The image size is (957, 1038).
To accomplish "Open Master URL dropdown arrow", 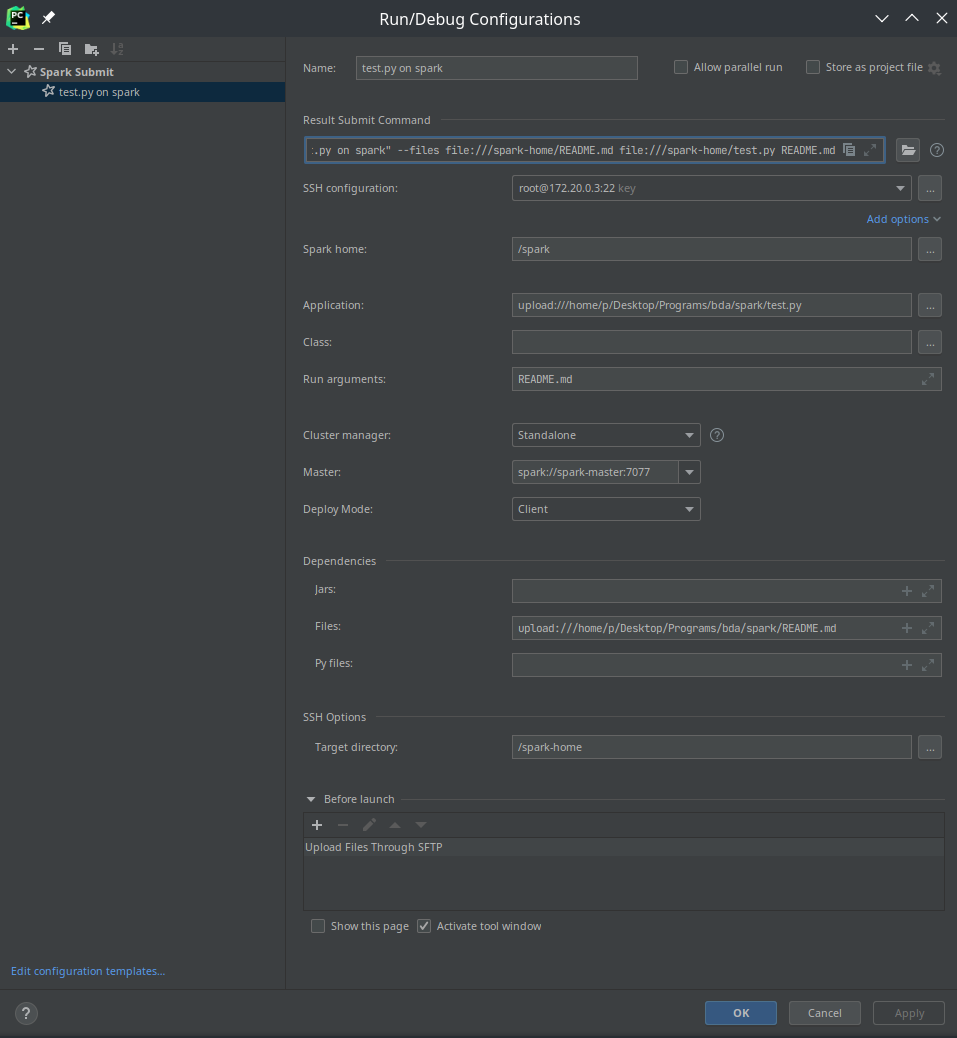I will 689,473.
